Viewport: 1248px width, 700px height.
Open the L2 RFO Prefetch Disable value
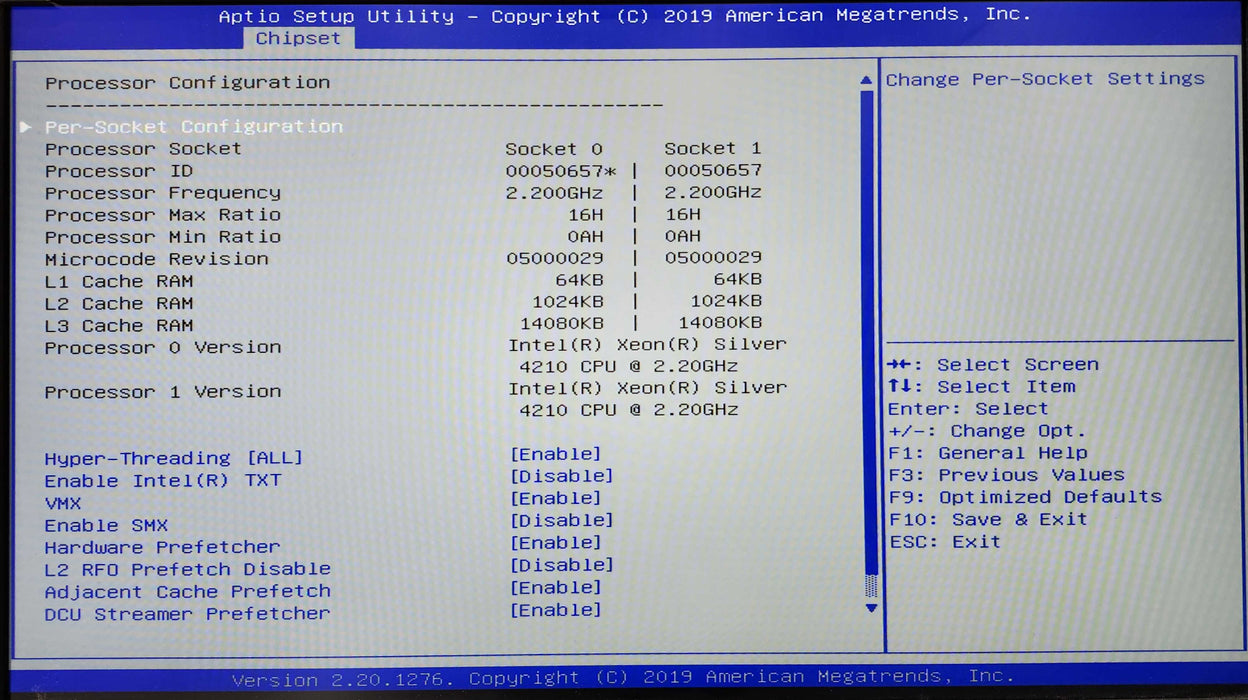561,565
